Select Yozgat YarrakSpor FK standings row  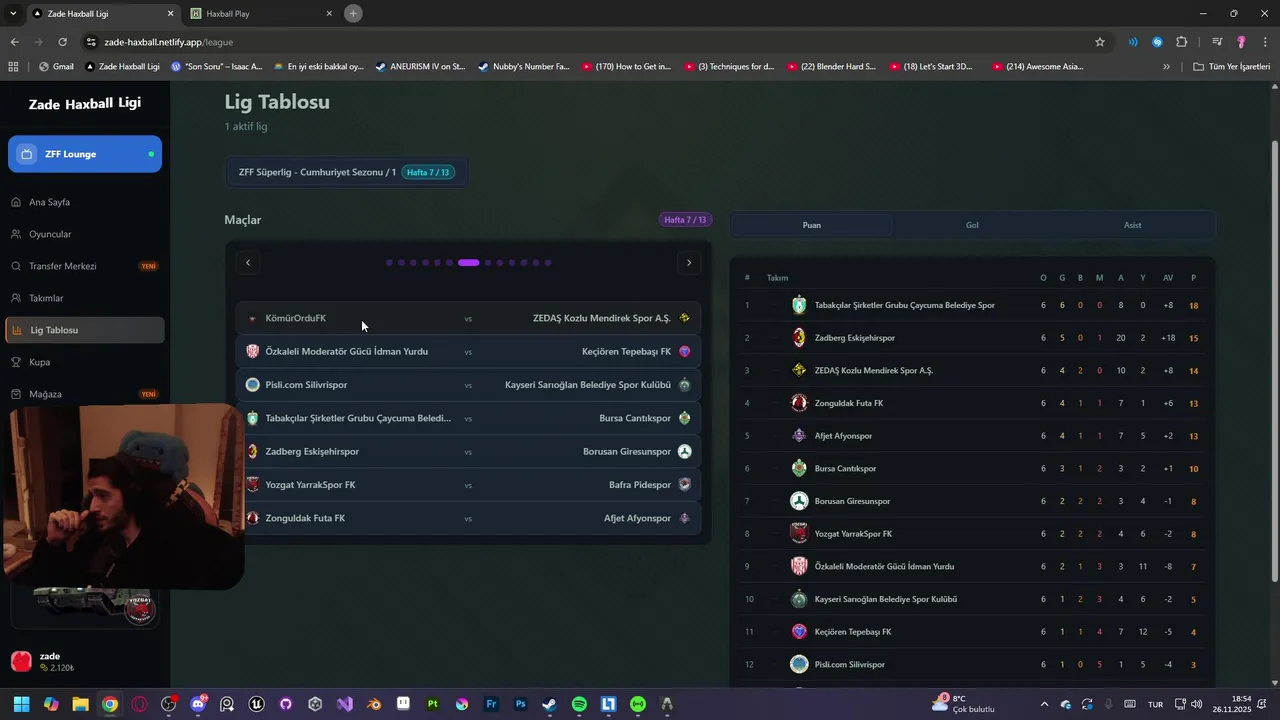972,534
